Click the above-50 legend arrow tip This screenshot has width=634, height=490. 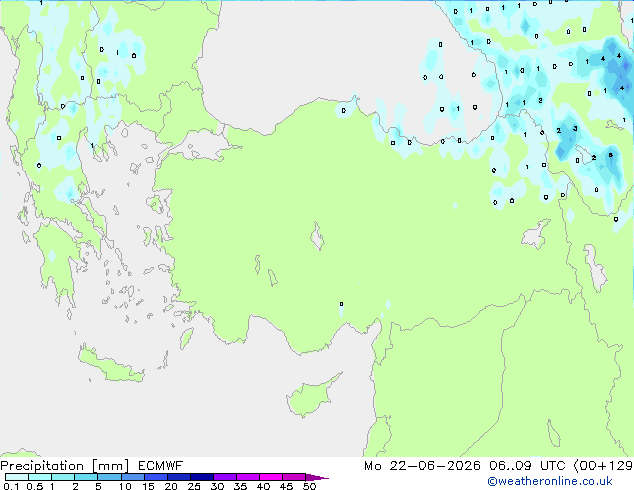317,477
